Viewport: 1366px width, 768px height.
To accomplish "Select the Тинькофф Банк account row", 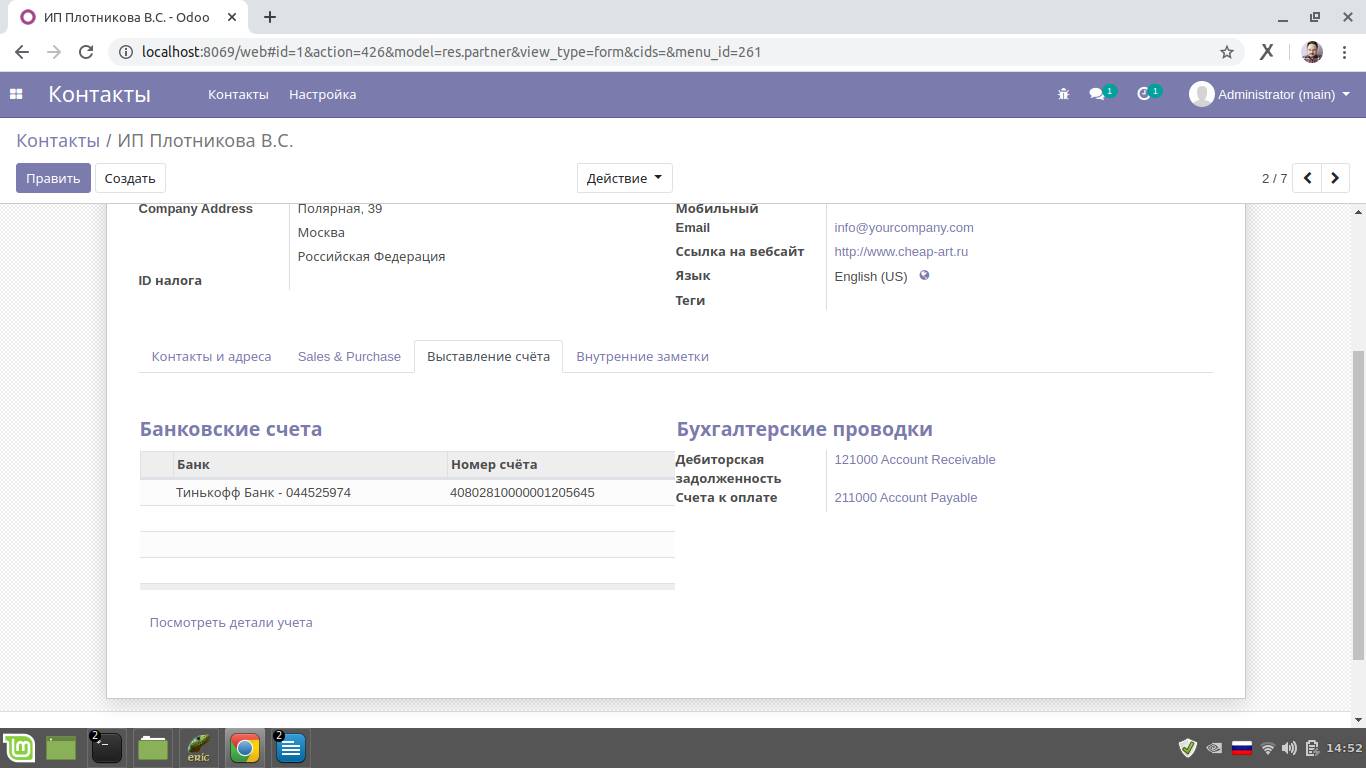I will pyautogui.click(x=263, y=493).
